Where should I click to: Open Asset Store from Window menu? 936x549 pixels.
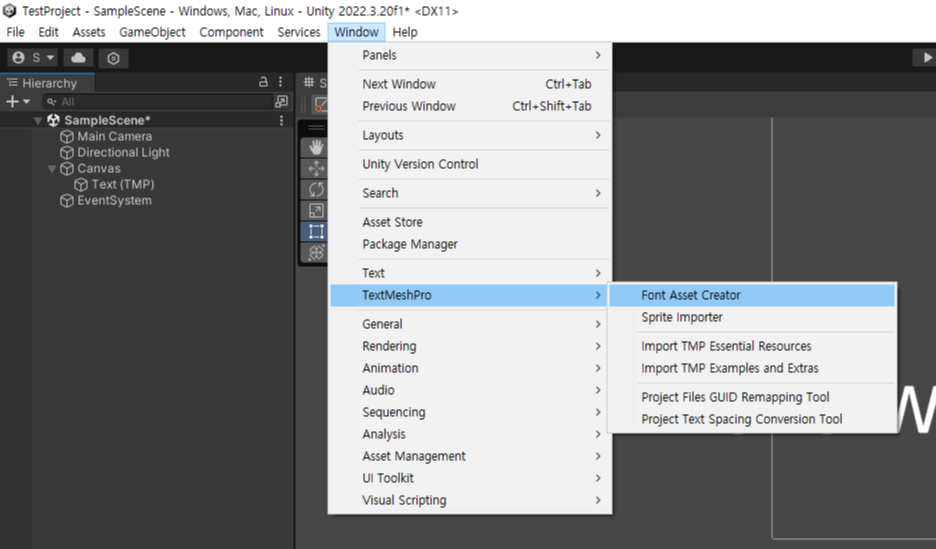470,222
